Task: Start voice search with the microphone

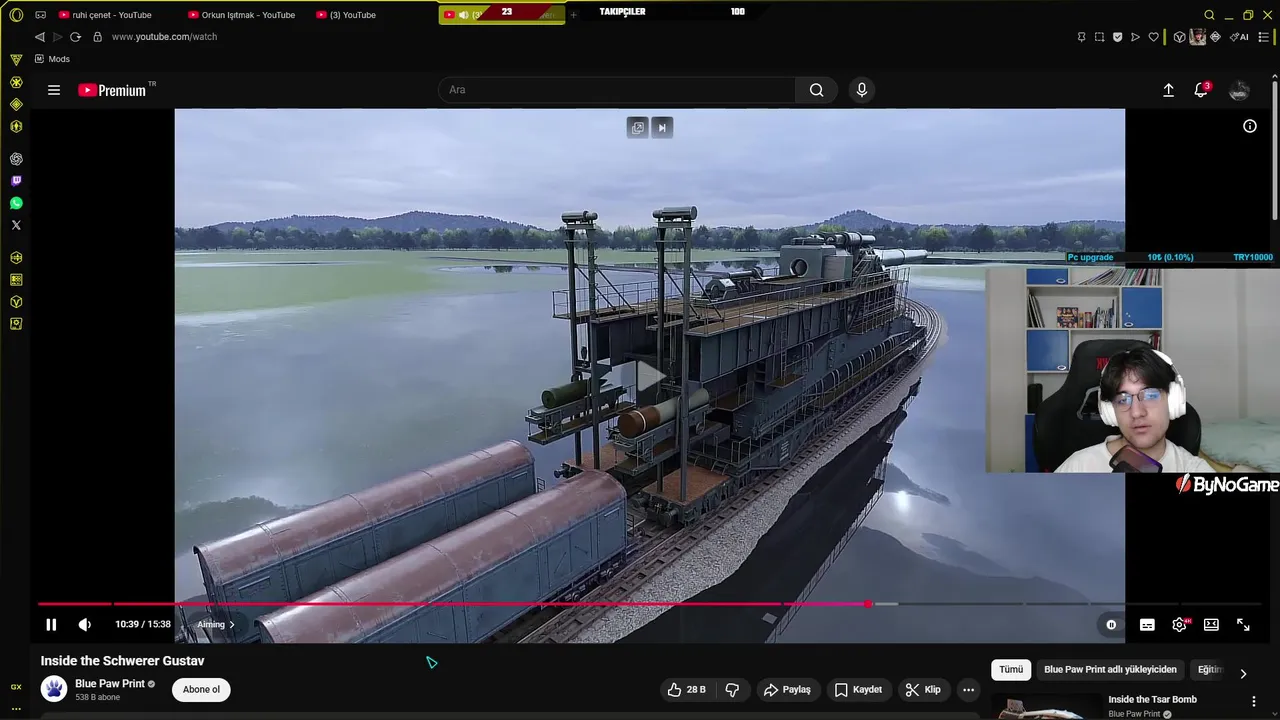Action: coord(862,90)
